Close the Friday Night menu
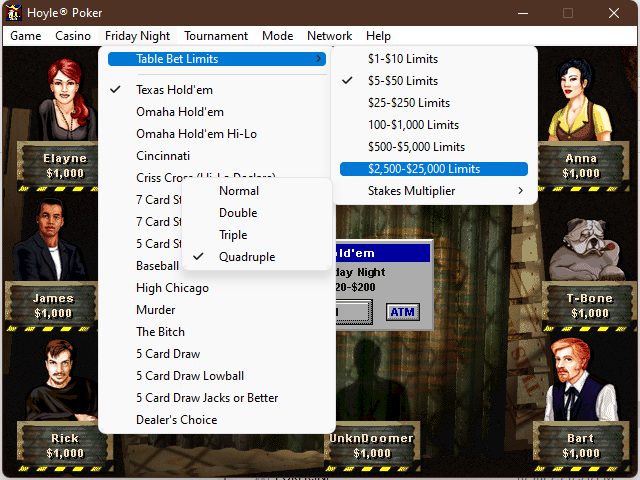The height and width of the screenshot is (480, 640). coord(137,36)
